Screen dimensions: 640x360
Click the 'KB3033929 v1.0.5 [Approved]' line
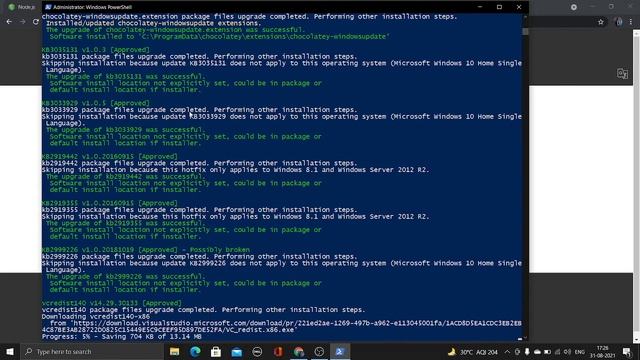click(96, 103)
